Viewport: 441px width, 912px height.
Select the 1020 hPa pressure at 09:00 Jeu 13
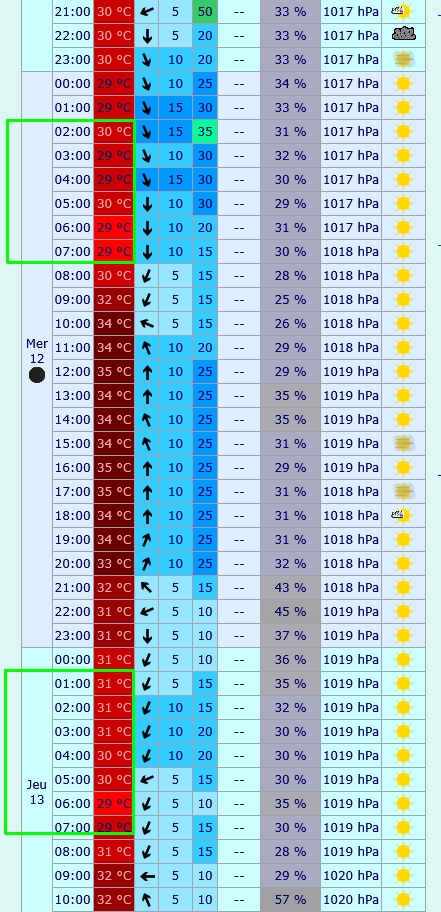coord(351,875)
